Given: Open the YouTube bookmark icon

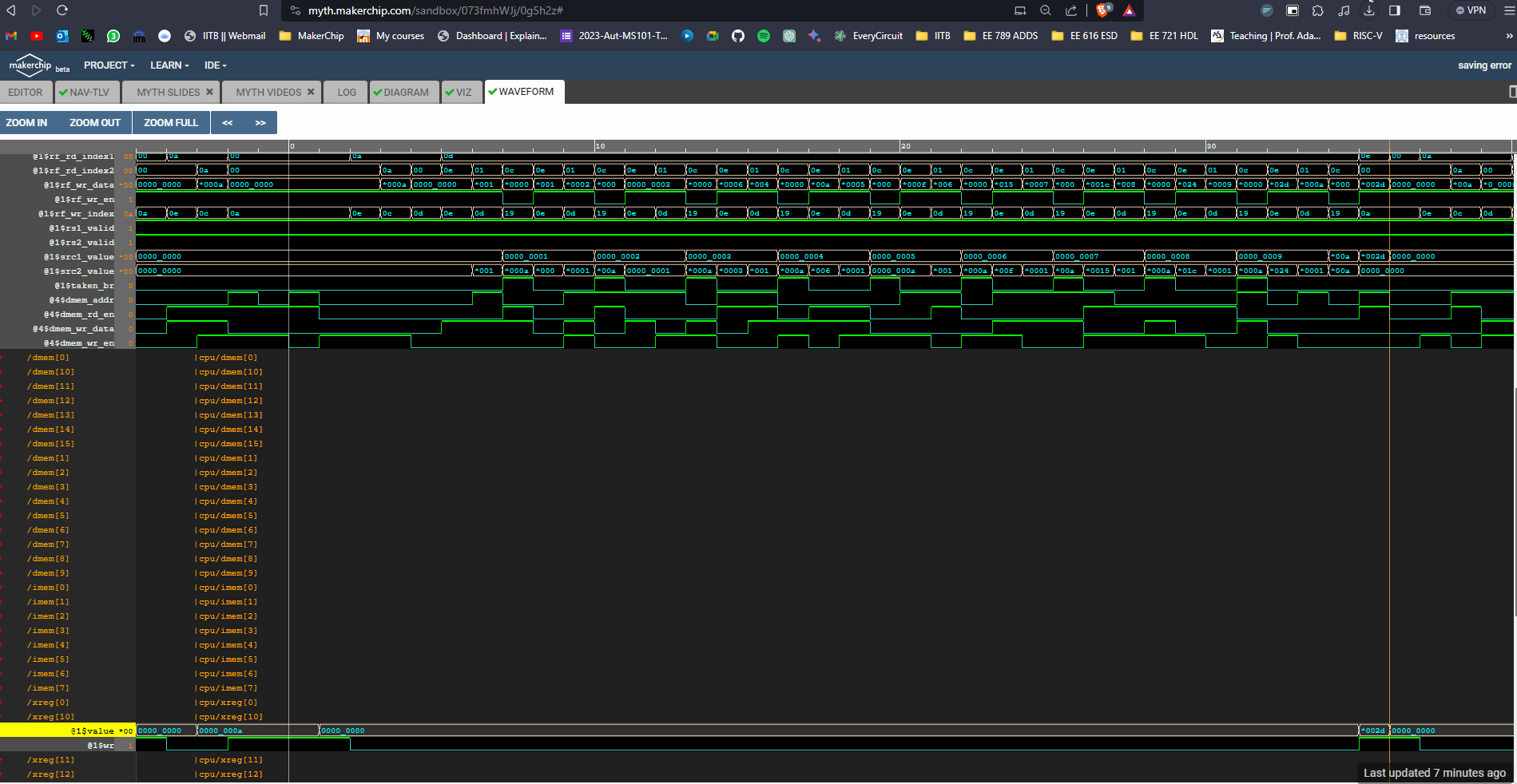Looking at the screenshot, I should (37, 36).
